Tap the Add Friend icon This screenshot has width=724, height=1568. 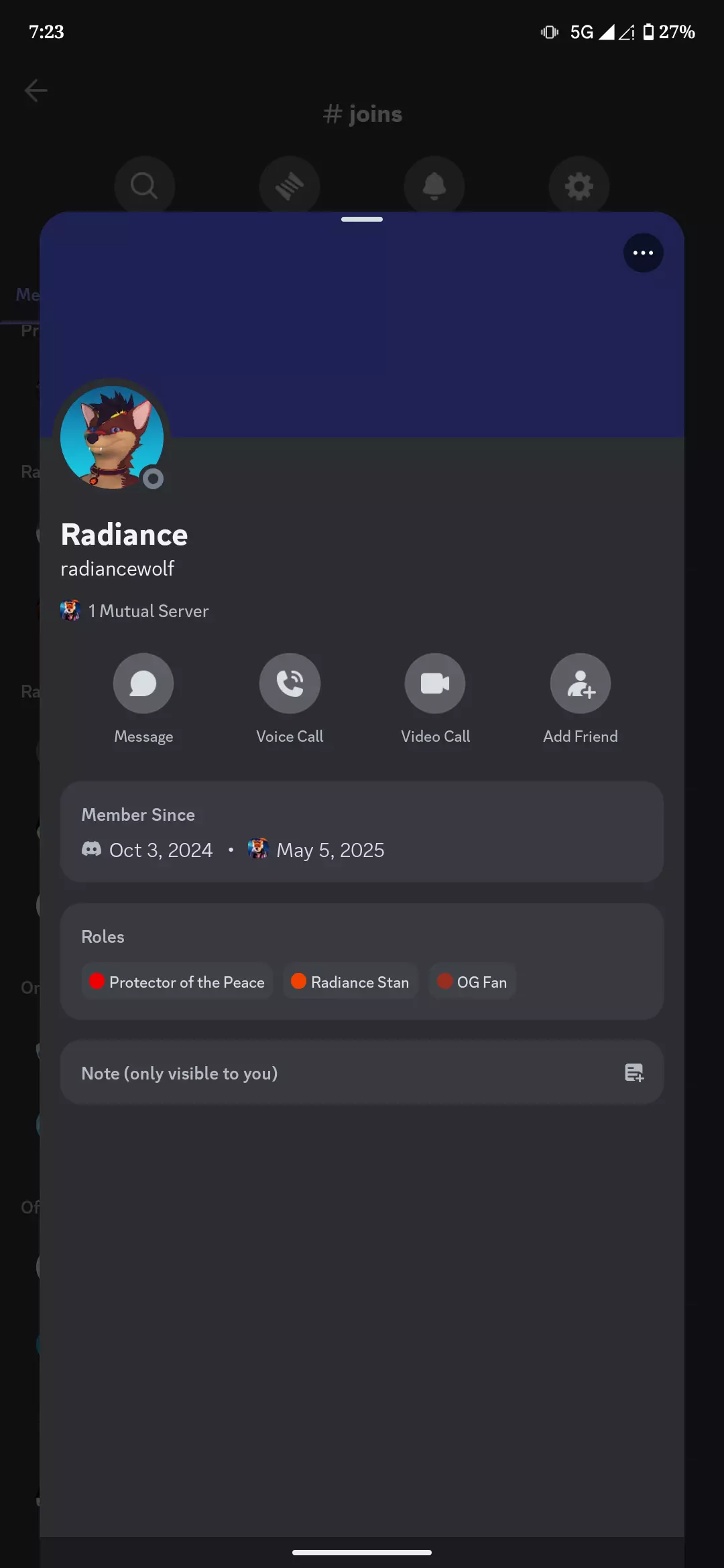point(581,683)
